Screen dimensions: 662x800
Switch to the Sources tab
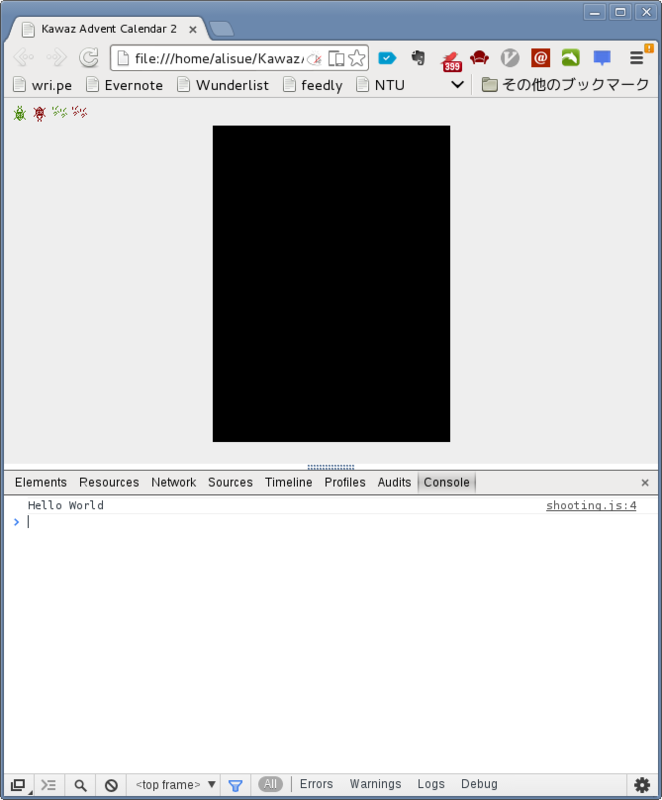(231, 483)
